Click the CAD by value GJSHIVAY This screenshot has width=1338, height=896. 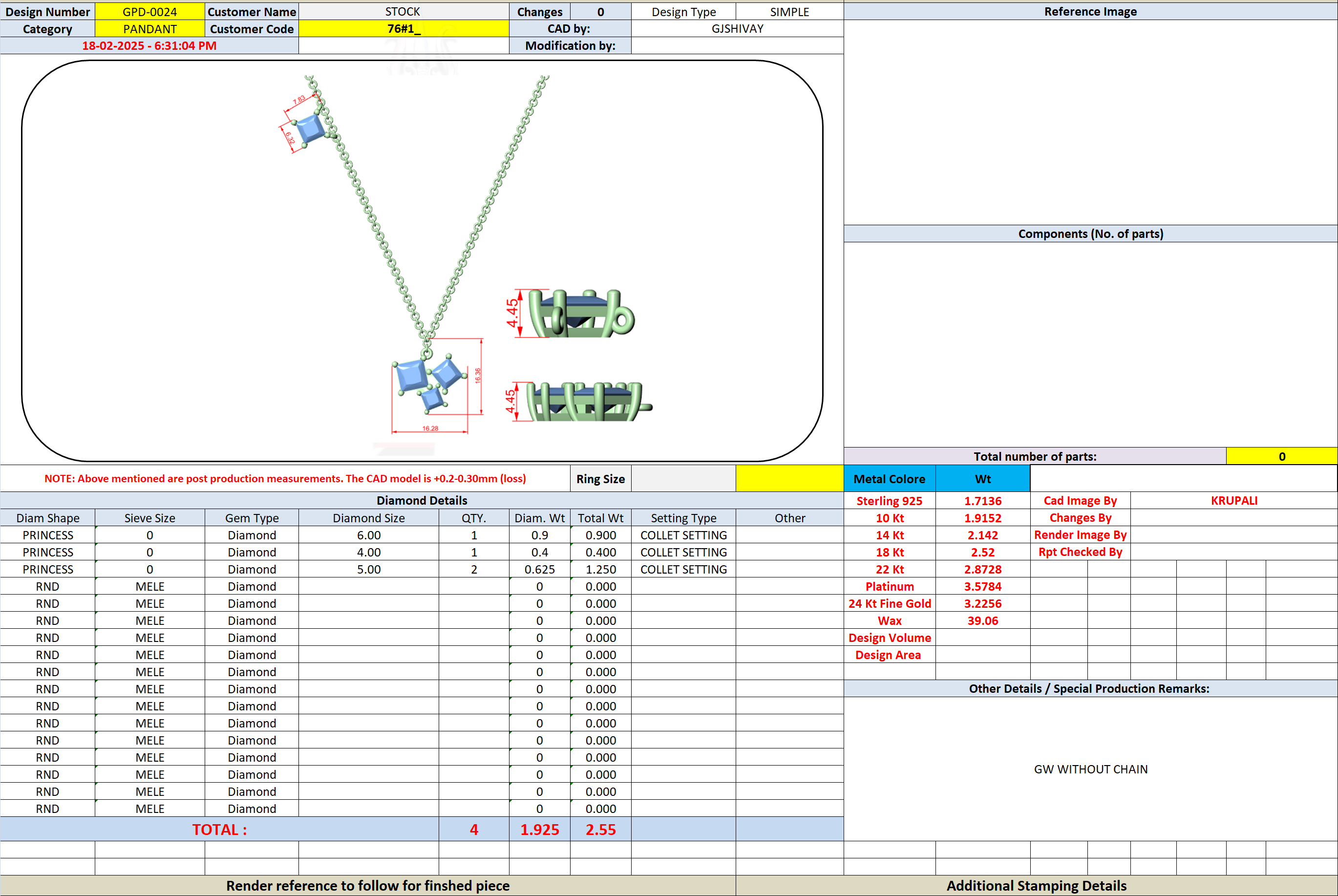(x=737, y=28)
